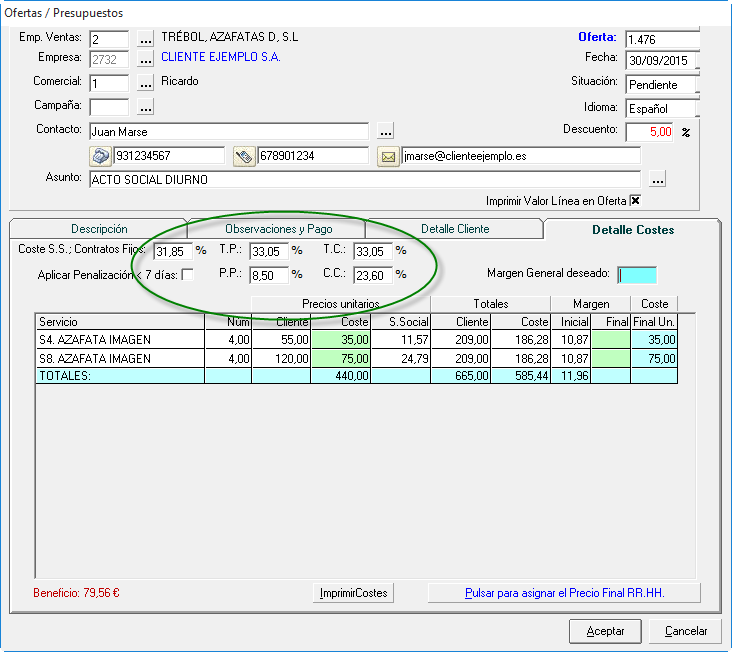The height and width of the screenshot is (652, 732).
Task: Click the TOTALES row label
Action: pos(65,376)
